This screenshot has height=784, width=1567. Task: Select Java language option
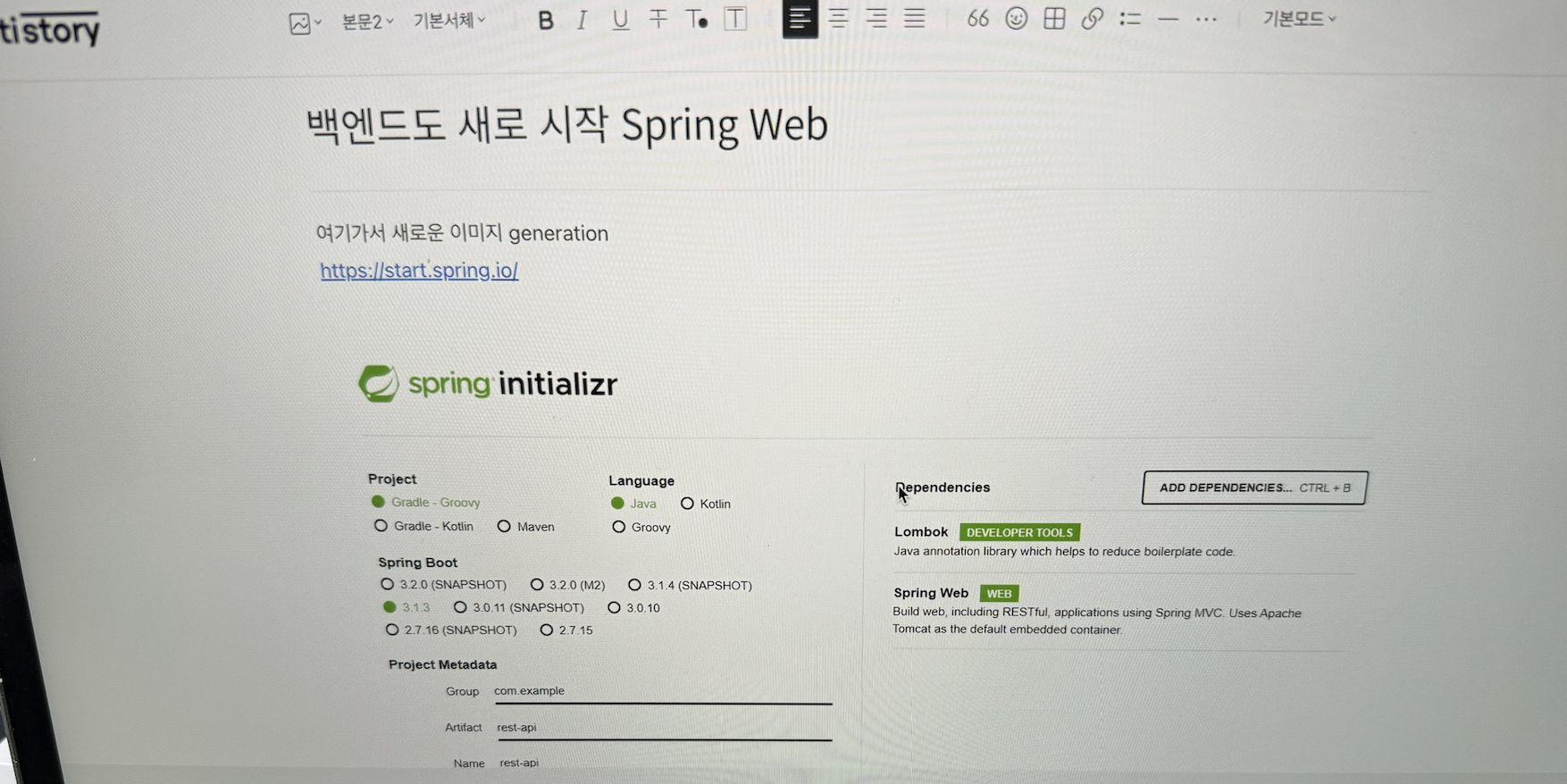pos(633,504)
